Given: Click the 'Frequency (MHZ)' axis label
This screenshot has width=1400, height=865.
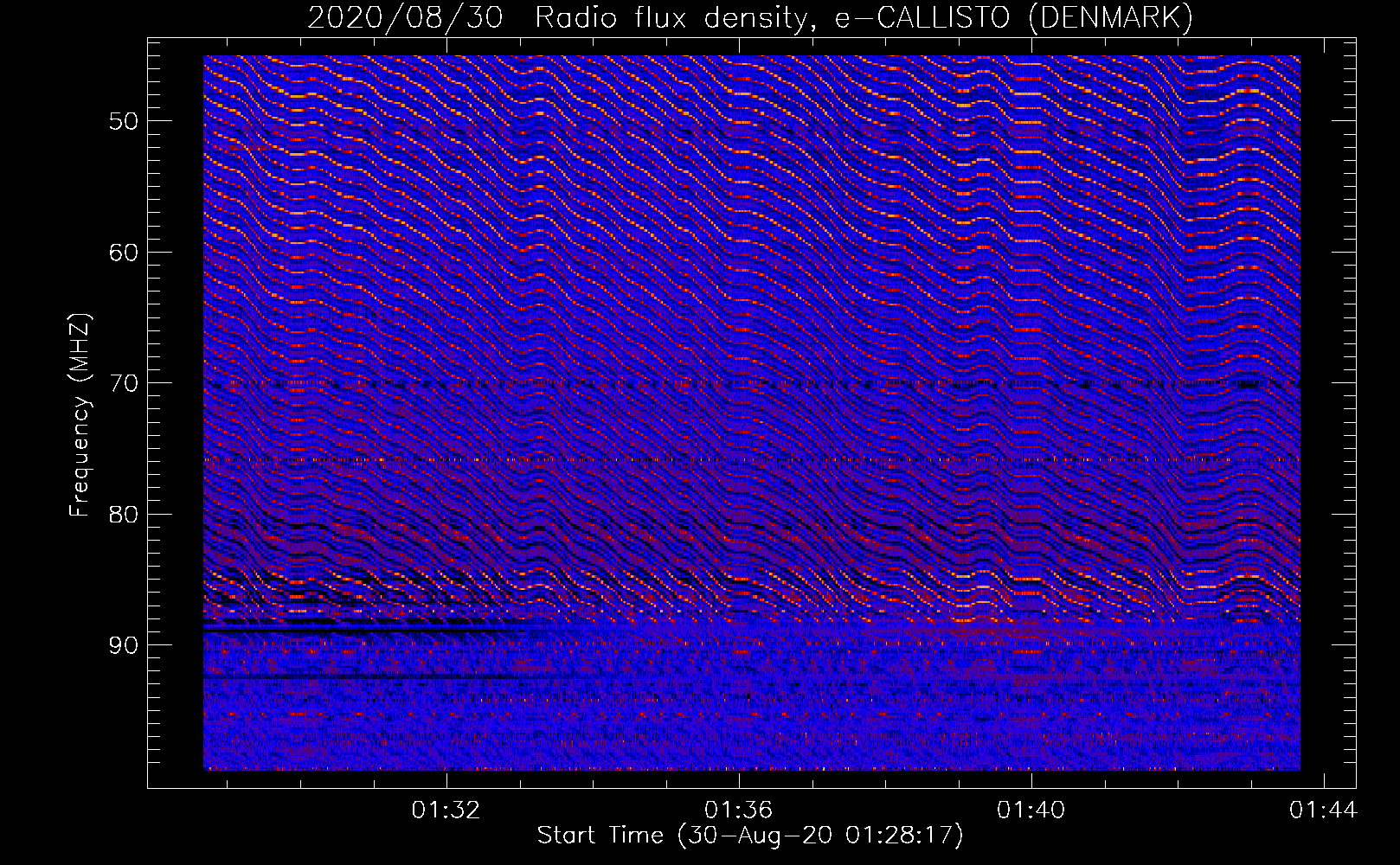Looking at the screenshot, I should (80, 415).
